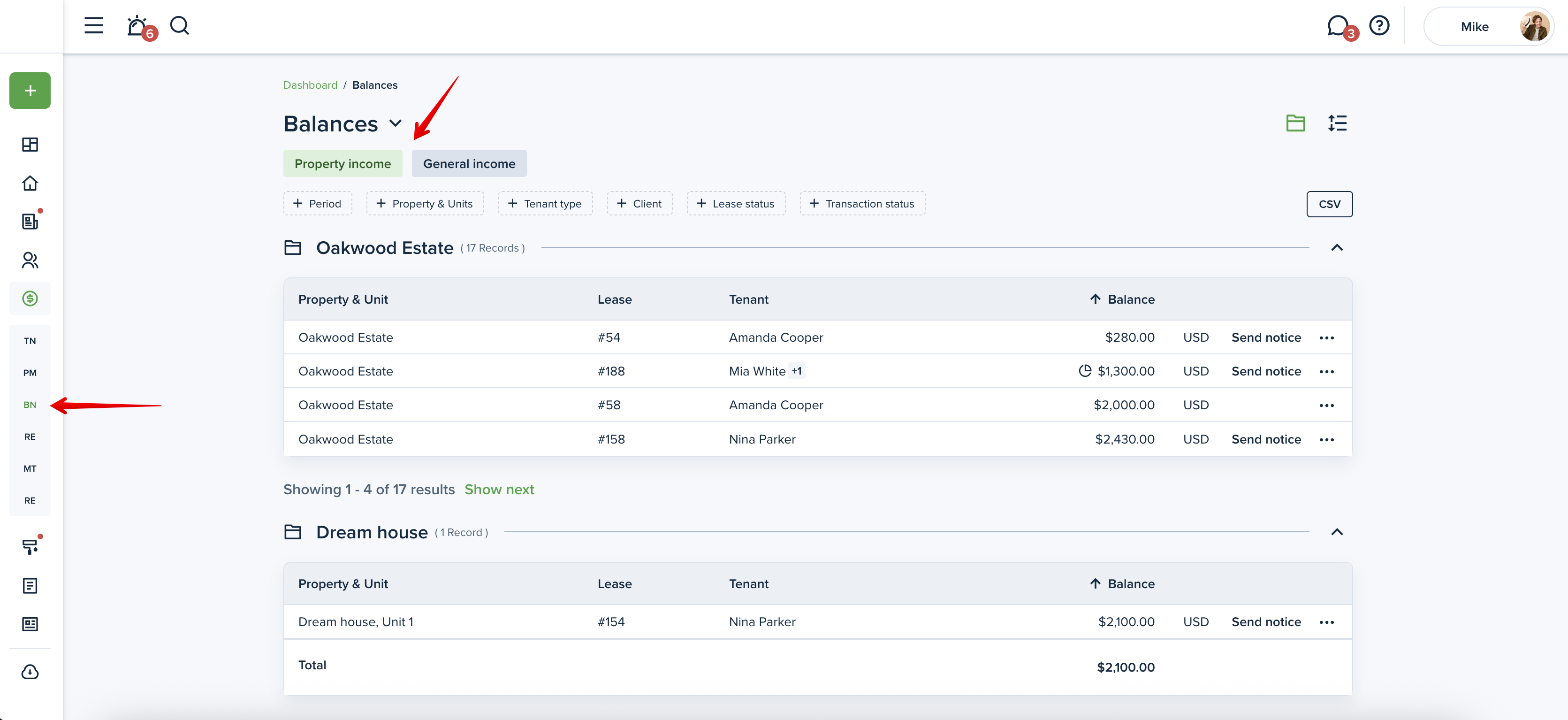Open more options for lease #58
This screenshot has height=720, width=1568.
click(1327, 405)
